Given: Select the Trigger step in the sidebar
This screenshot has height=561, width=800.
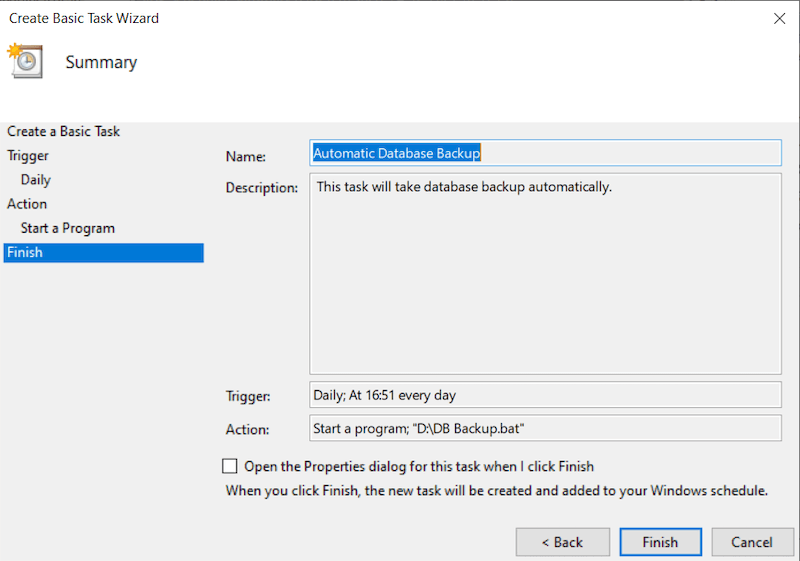Looking at the screenshot, I should tap(28, 156).
